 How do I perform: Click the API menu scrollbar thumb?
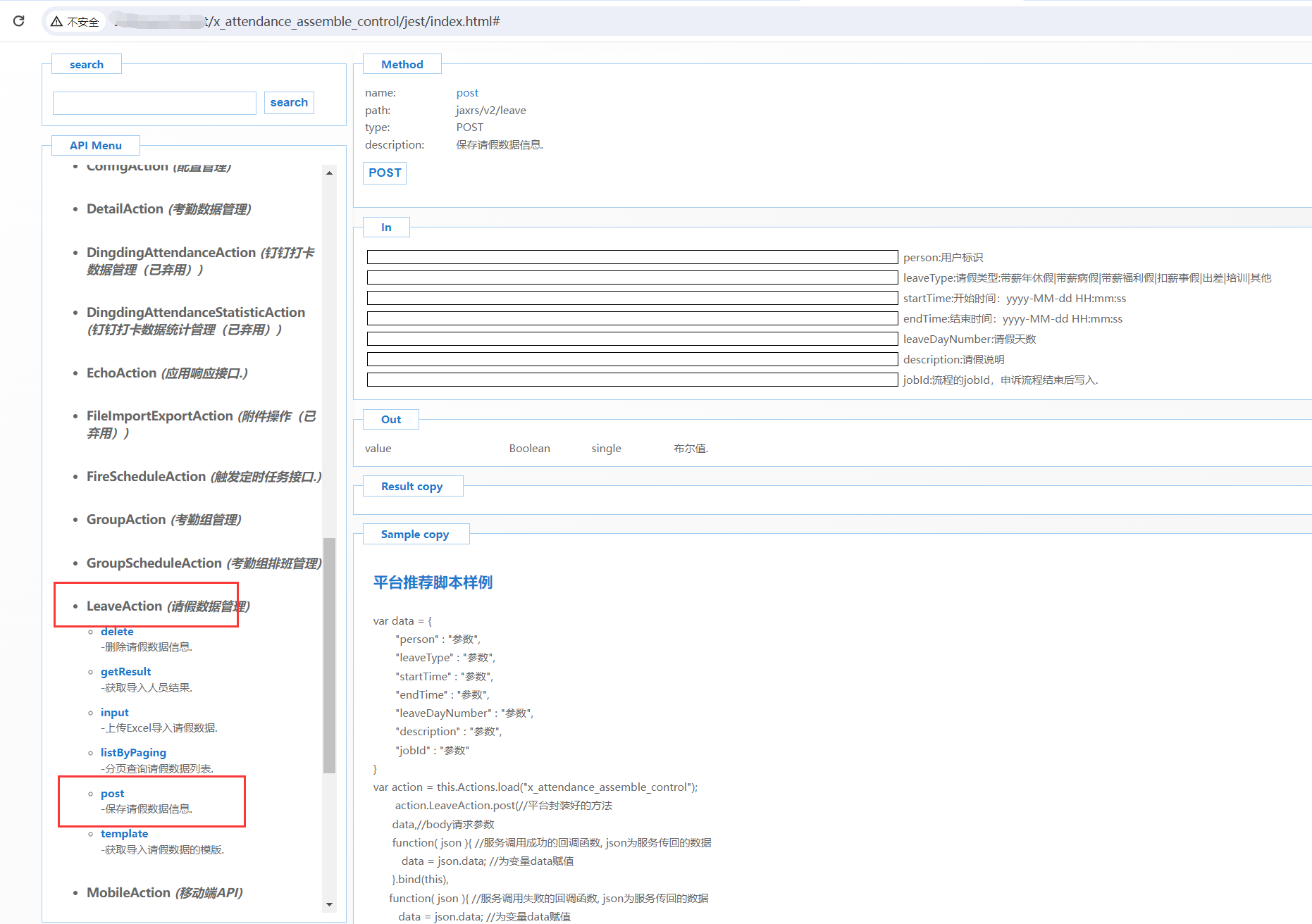pos(329,656)
